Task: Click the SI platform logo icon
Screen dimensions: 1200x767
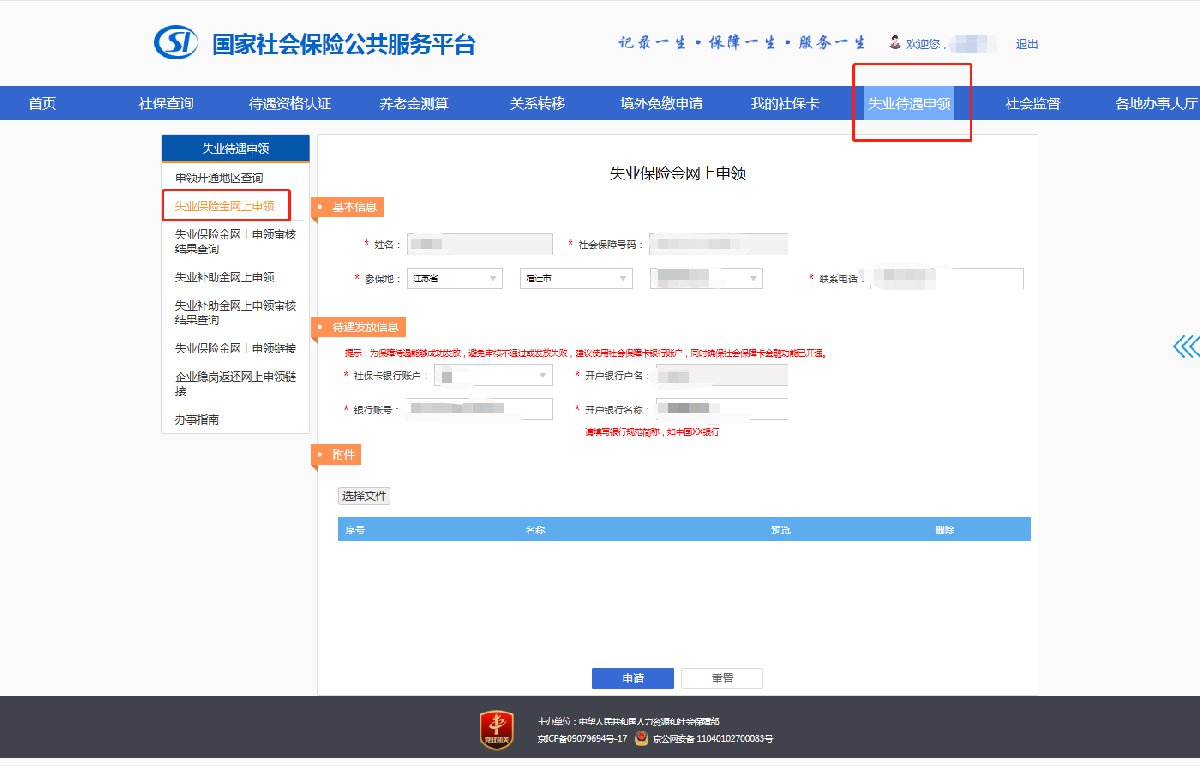Action: [x=176, y=43]
